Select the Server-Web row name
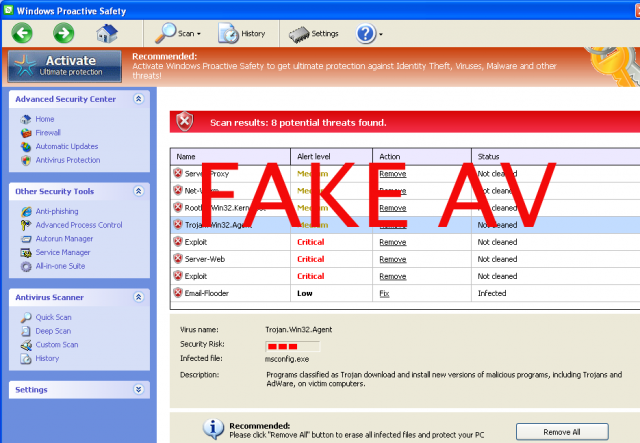 point(204,259)
